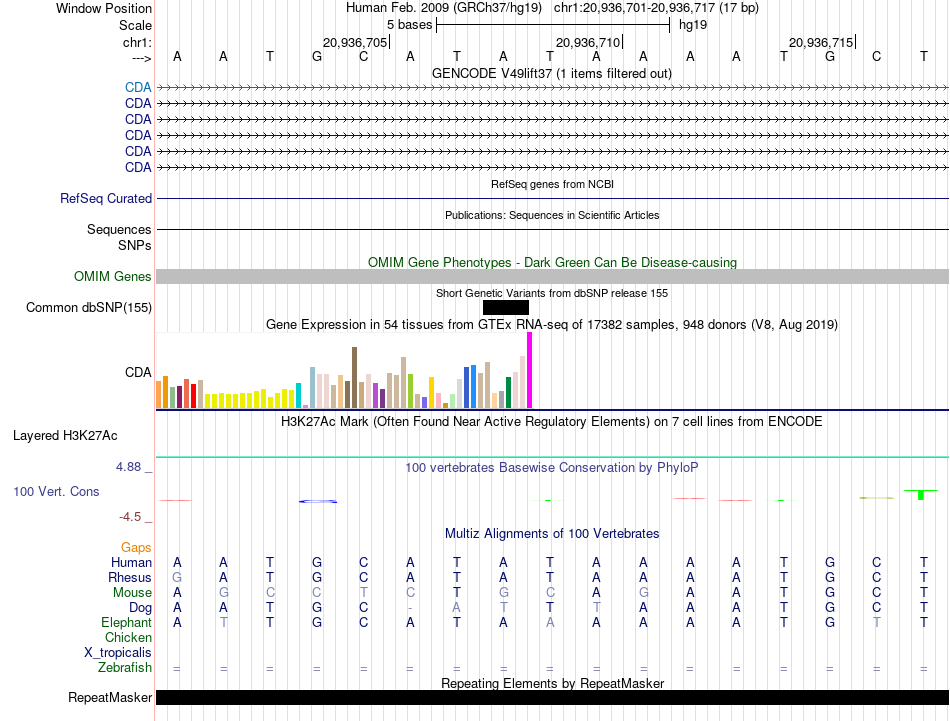
Task: Select the Zebrafish alignment row label
Action: [125, 667]
